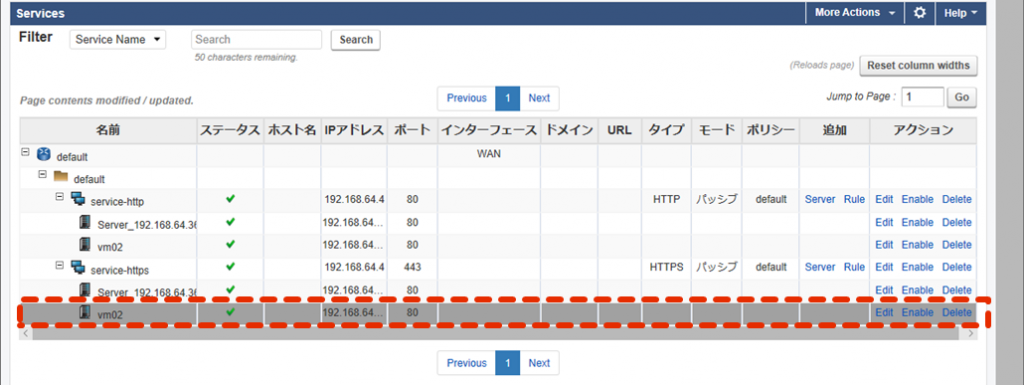The height and width of the screenshot is (385, 1024).
Task: Click the blue globe icon beside top-level default
Action: click(x=44, y=155)
